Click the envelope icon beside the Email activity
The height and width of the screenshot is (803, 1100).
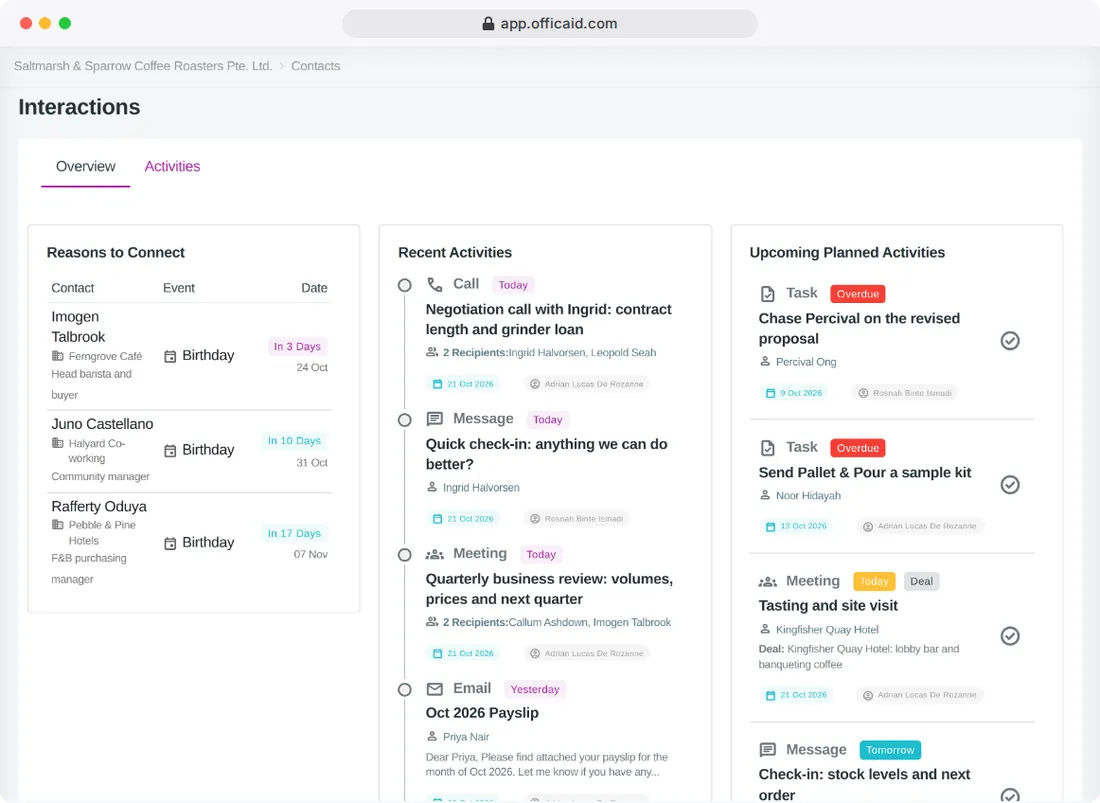click(435, 689)
